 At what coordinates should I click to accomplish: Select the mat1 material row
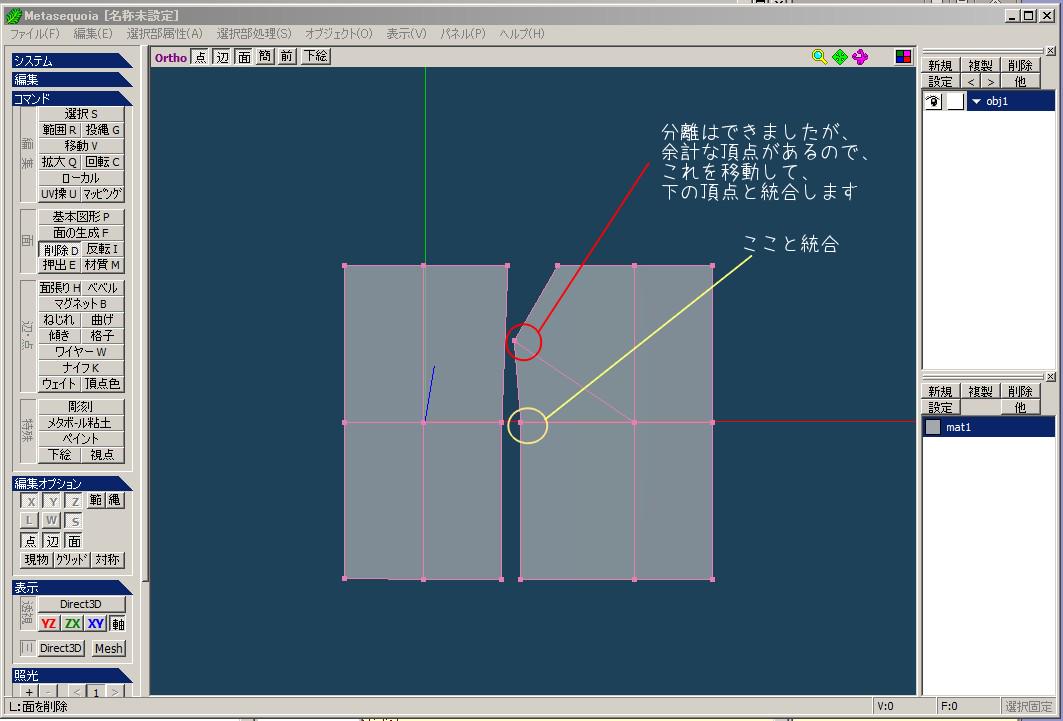[988, 427]
